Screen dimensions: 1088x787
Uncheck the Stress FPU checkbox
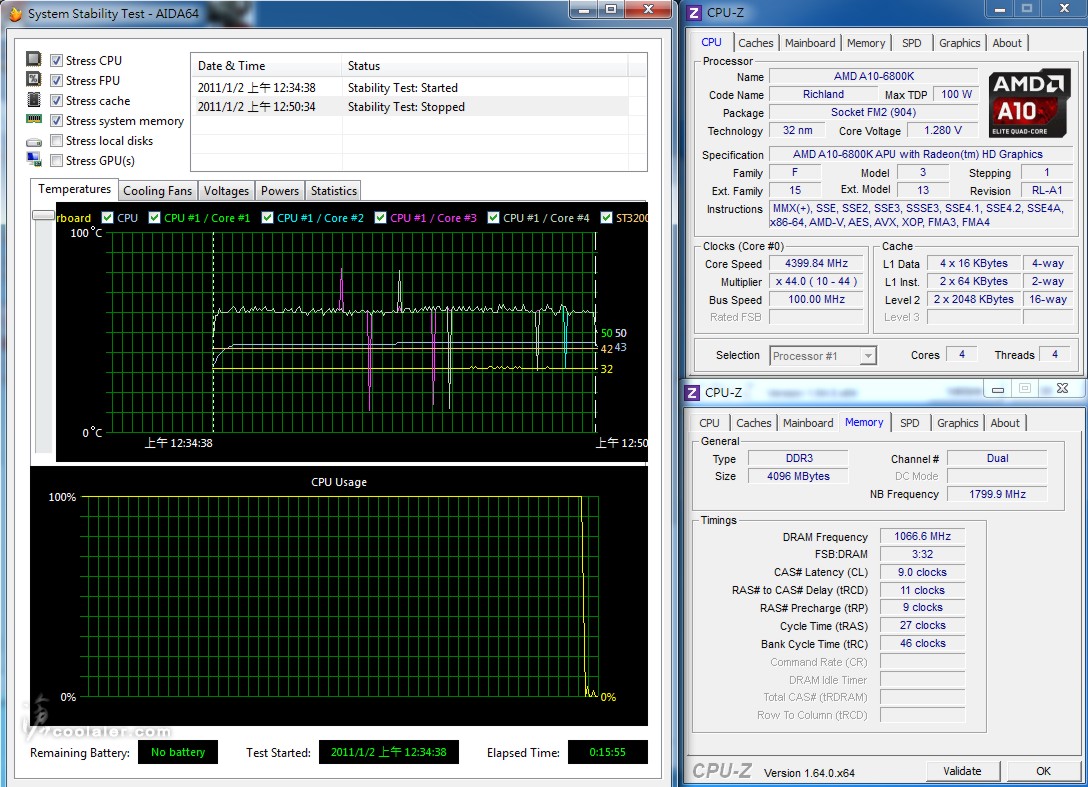[57, 81]
